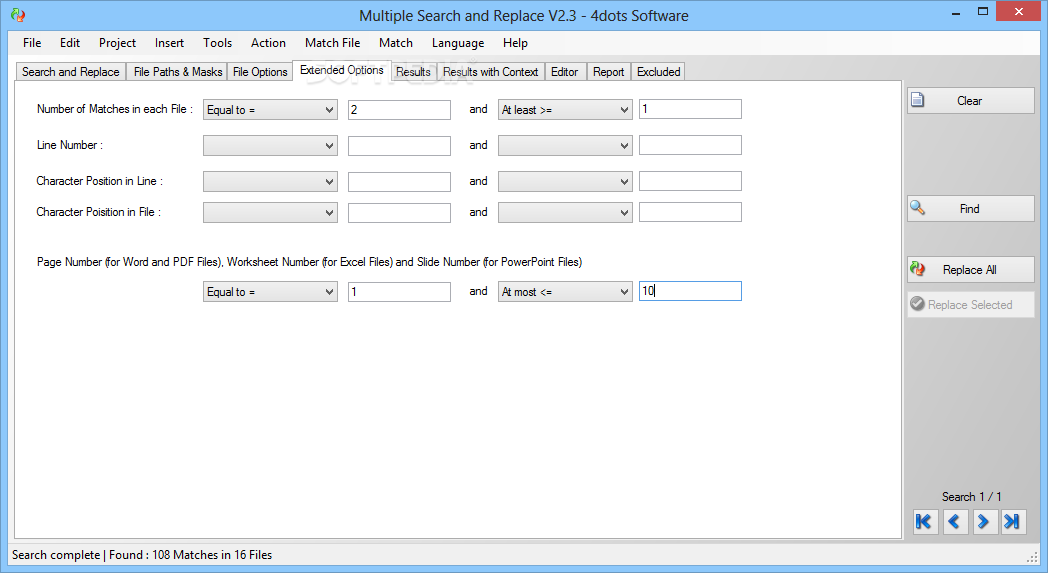Click first Character Position in Line field
This screenshot has width=1048, height=573.
click(399, 181)
